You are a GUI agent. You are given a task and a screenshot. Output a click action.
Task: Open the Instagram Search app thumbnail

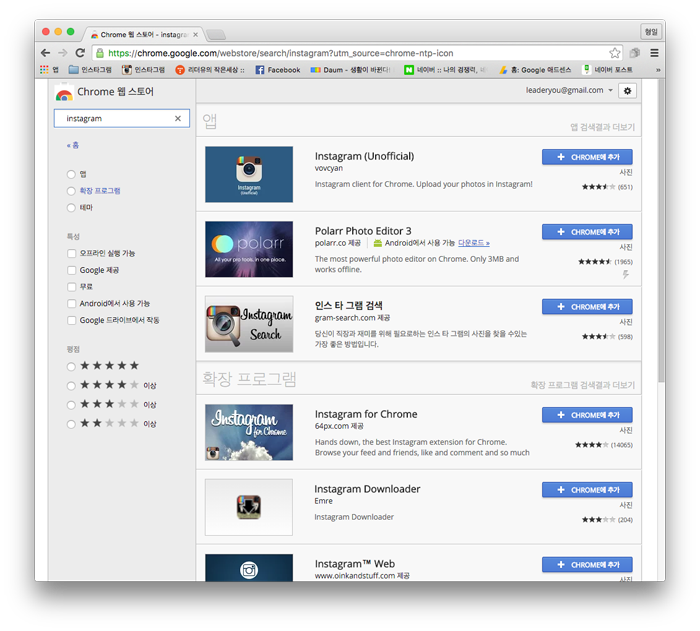click(x=249, y=324)
